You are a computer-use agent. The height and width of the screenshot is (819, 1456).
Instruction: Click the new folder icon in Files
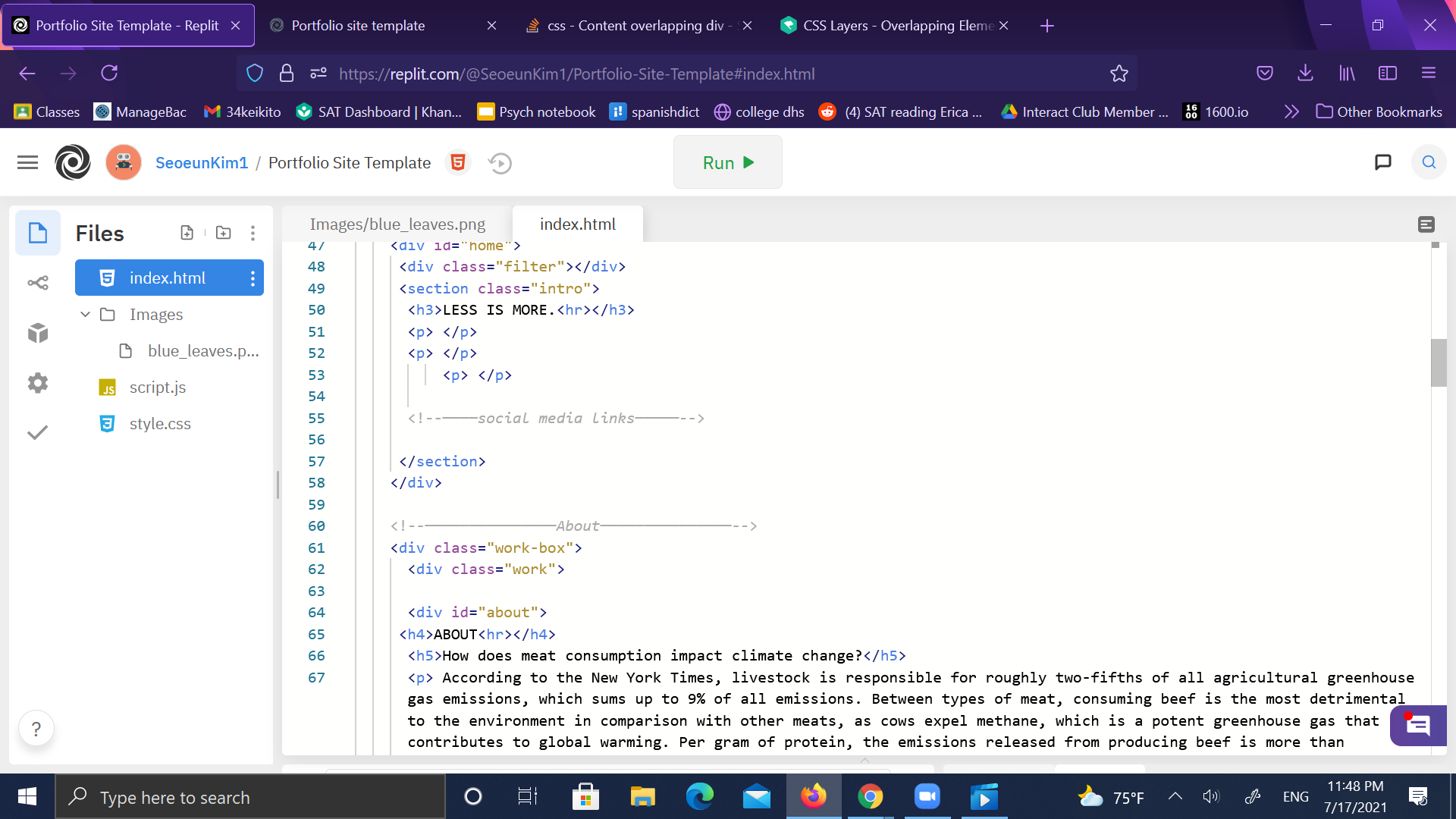(x=223, y=233)
